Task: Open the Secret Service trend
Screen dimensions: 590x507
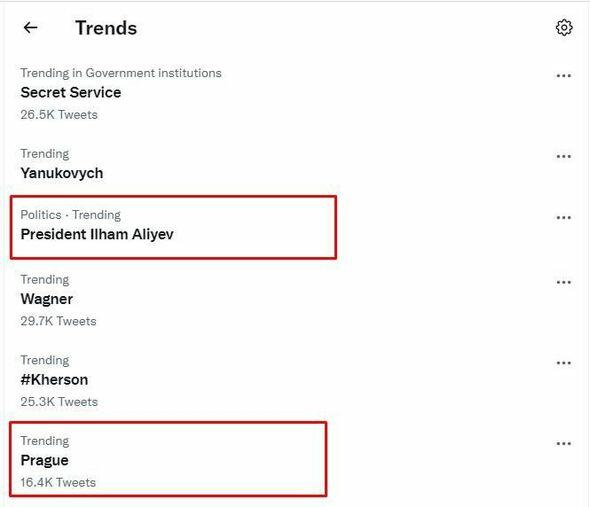Action: tap(71, 93)
